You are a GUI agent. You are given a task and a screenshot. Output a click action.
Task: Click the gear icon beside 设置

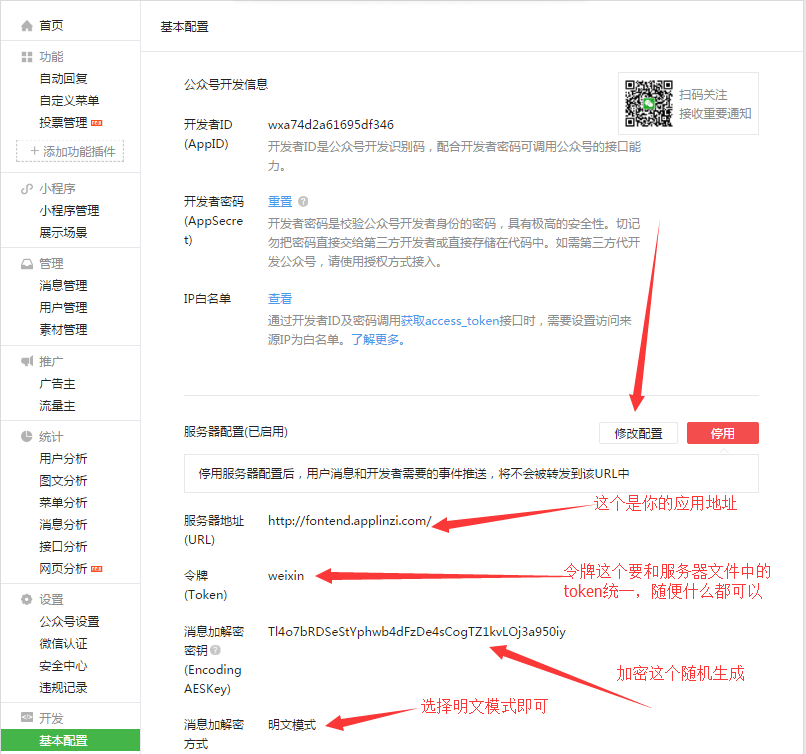(x=27, y=599)
